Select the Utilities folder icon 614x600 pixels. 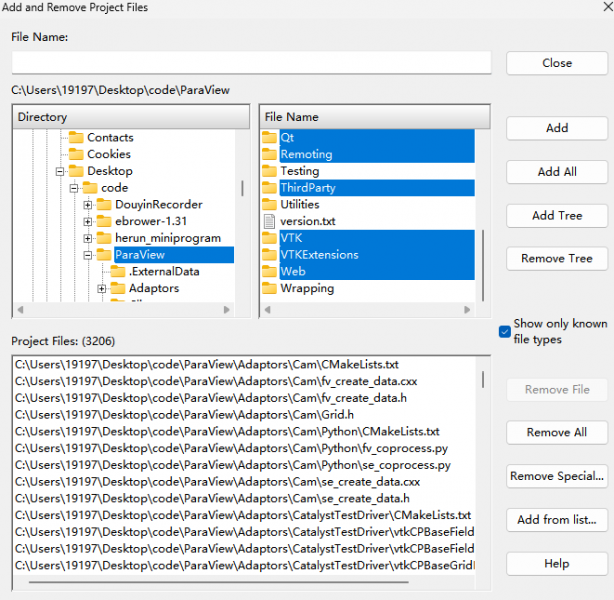[269, 204]
